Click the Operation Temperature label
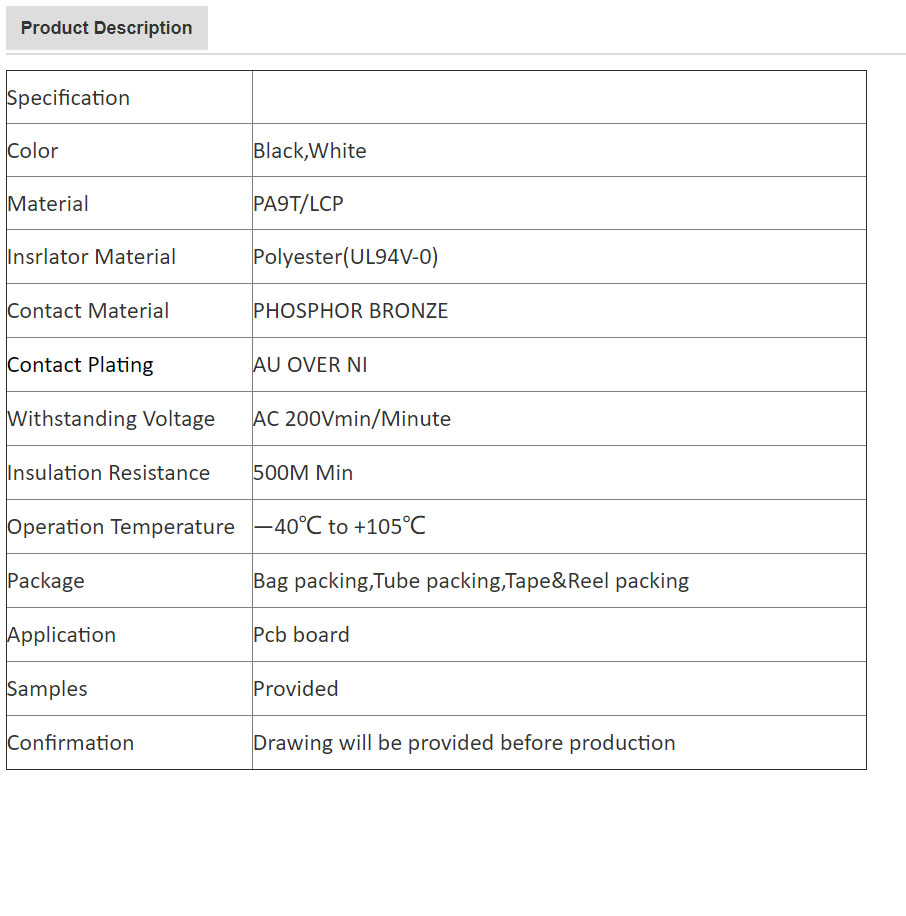The height and width of the screenshot is (916, 906). coord(121,527)
